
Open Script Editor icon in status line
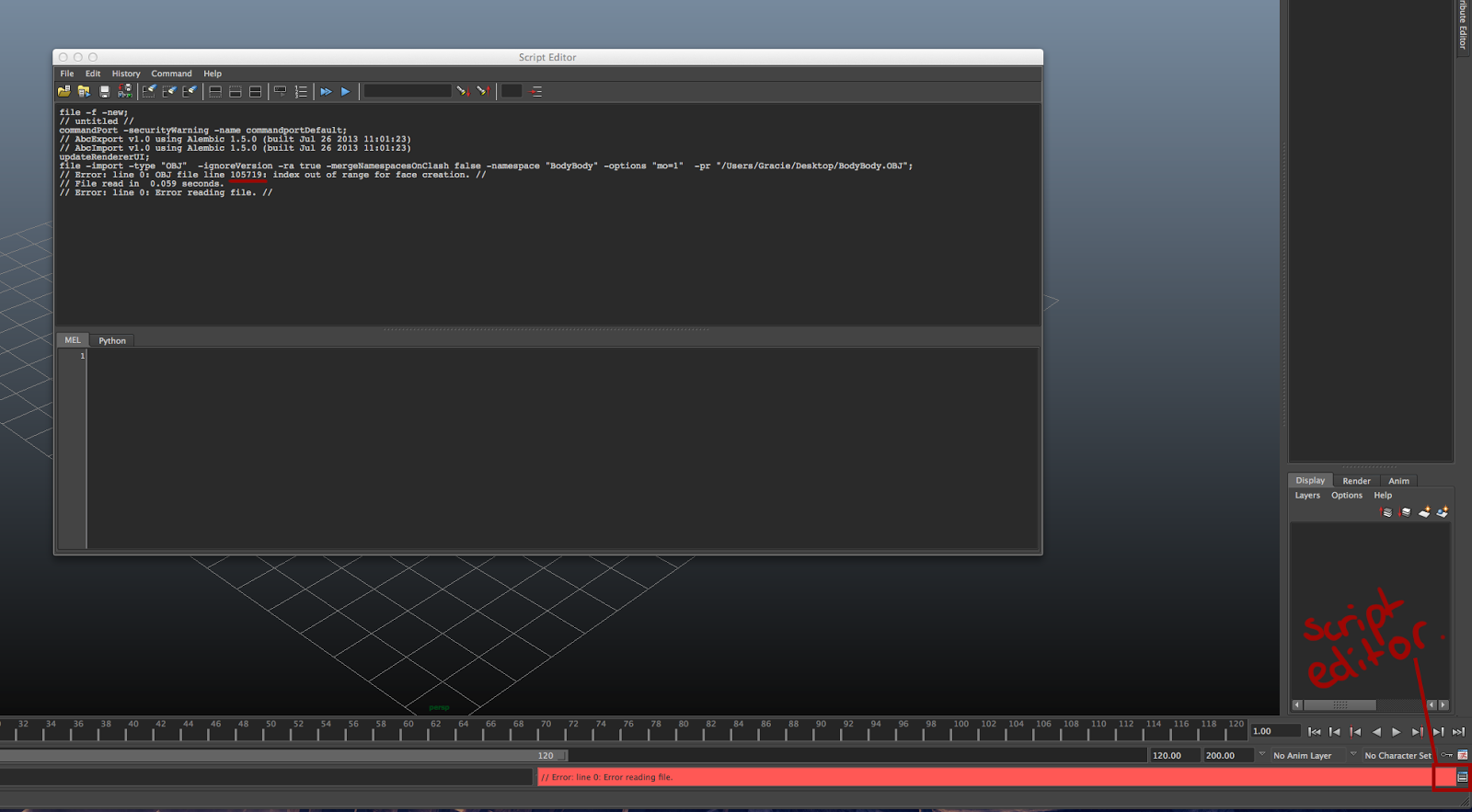click(1462, 777)
